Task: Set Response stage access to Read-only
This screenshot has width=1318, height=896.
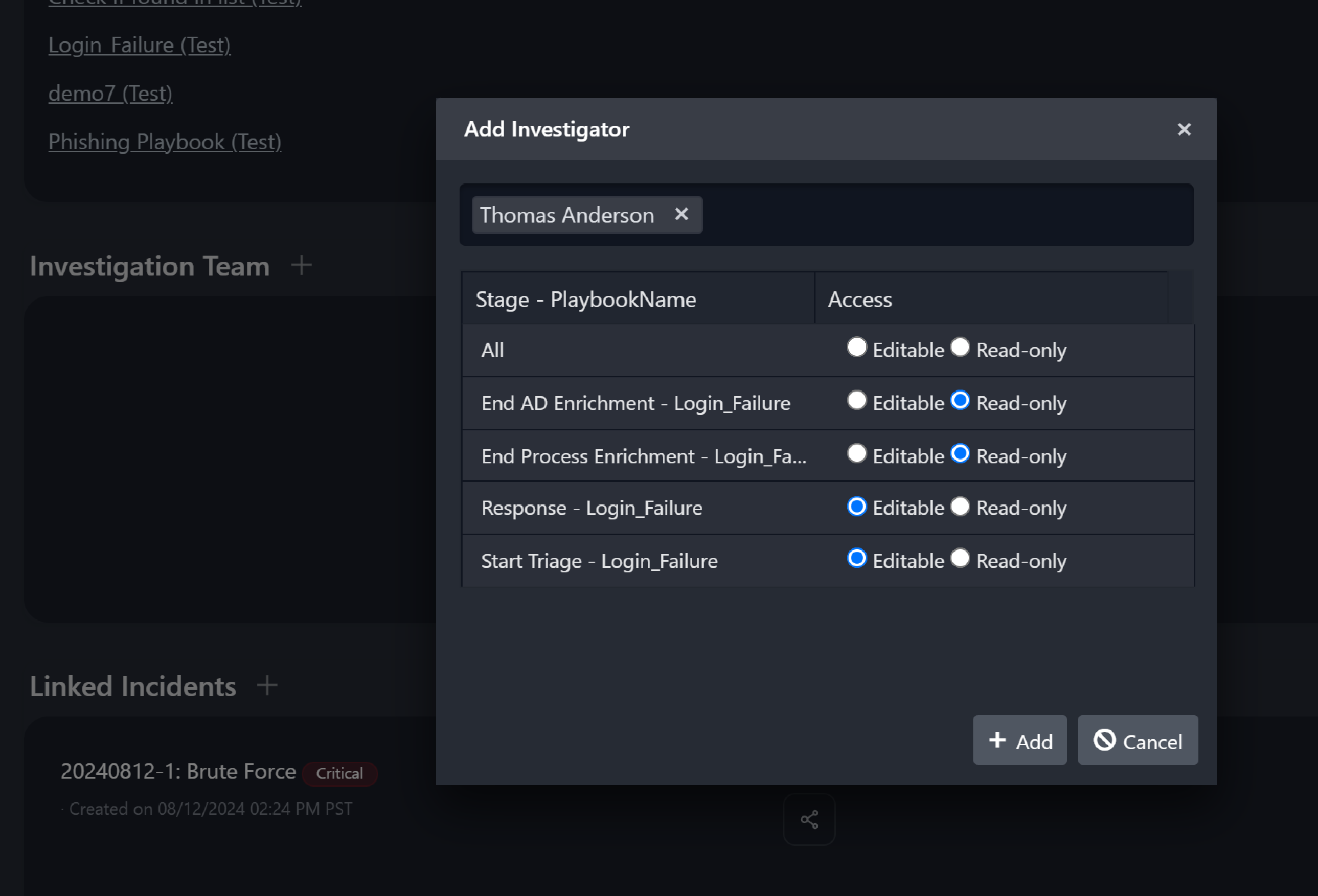Action: tap(960, 506)
